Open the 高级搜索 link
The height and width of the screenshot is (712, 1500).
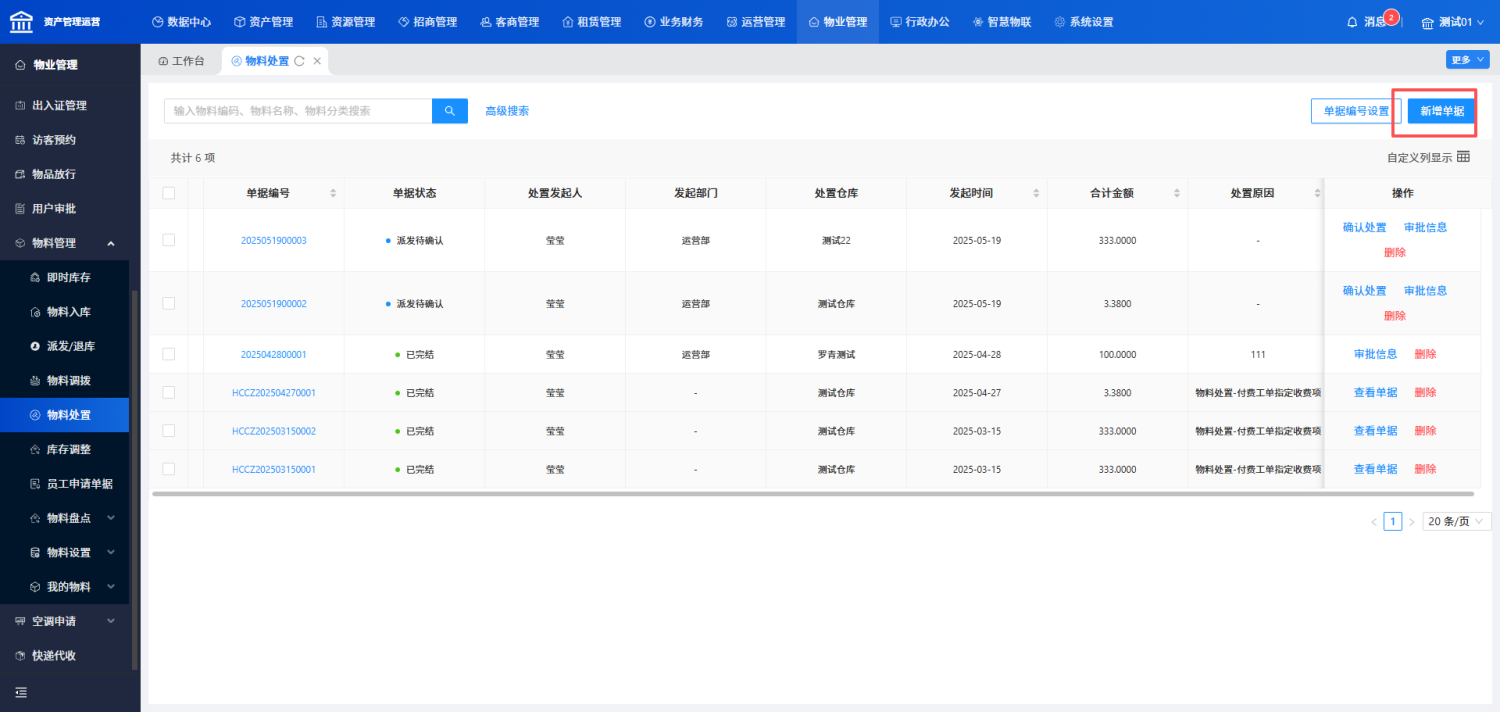pos(507,111)
